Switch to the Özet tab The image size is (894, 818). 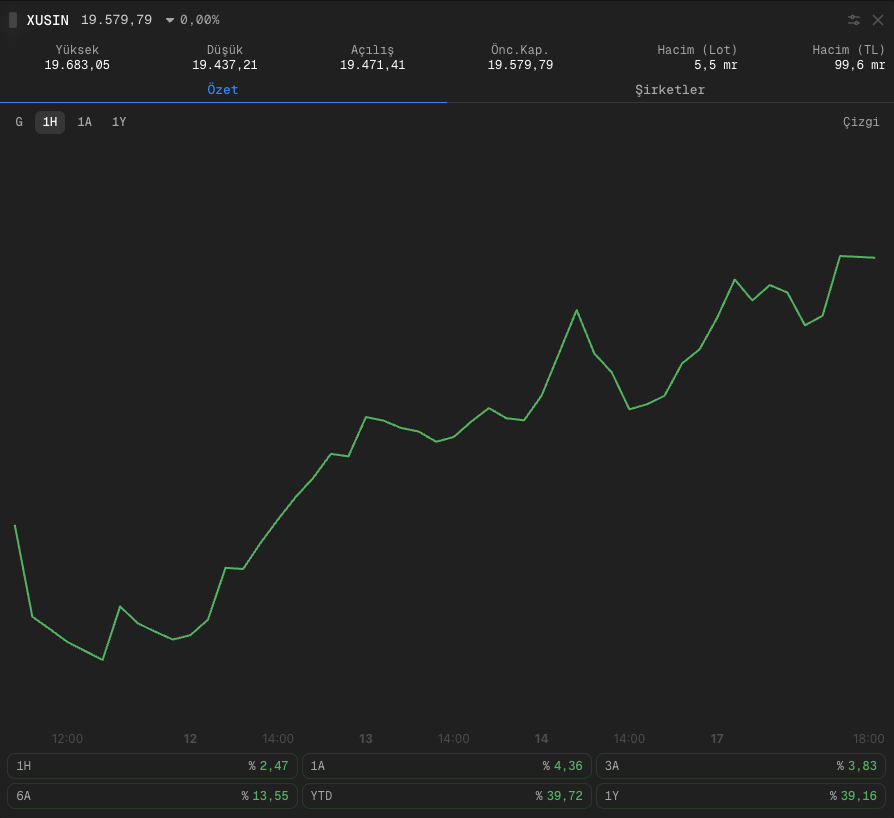point(223,90)
